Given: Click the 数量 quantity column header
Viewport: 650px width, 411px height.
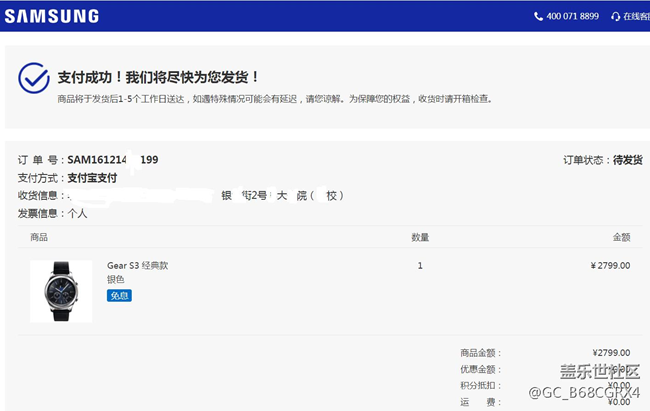Looking at the screenshot, I should (x=420, y=237).
